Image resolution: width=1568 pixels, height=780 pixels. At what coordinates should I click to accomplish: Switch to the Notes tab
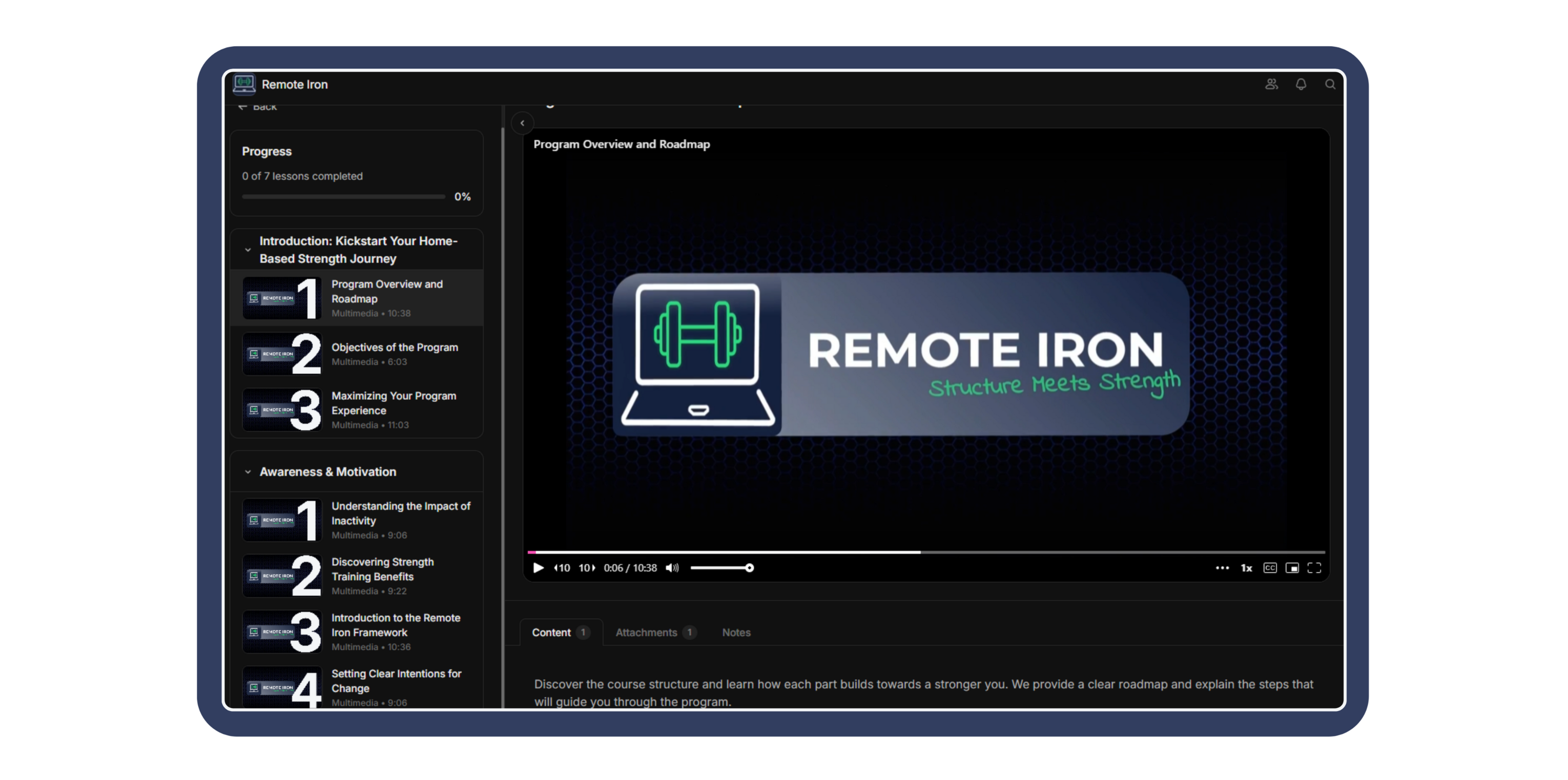click(736, 632)
